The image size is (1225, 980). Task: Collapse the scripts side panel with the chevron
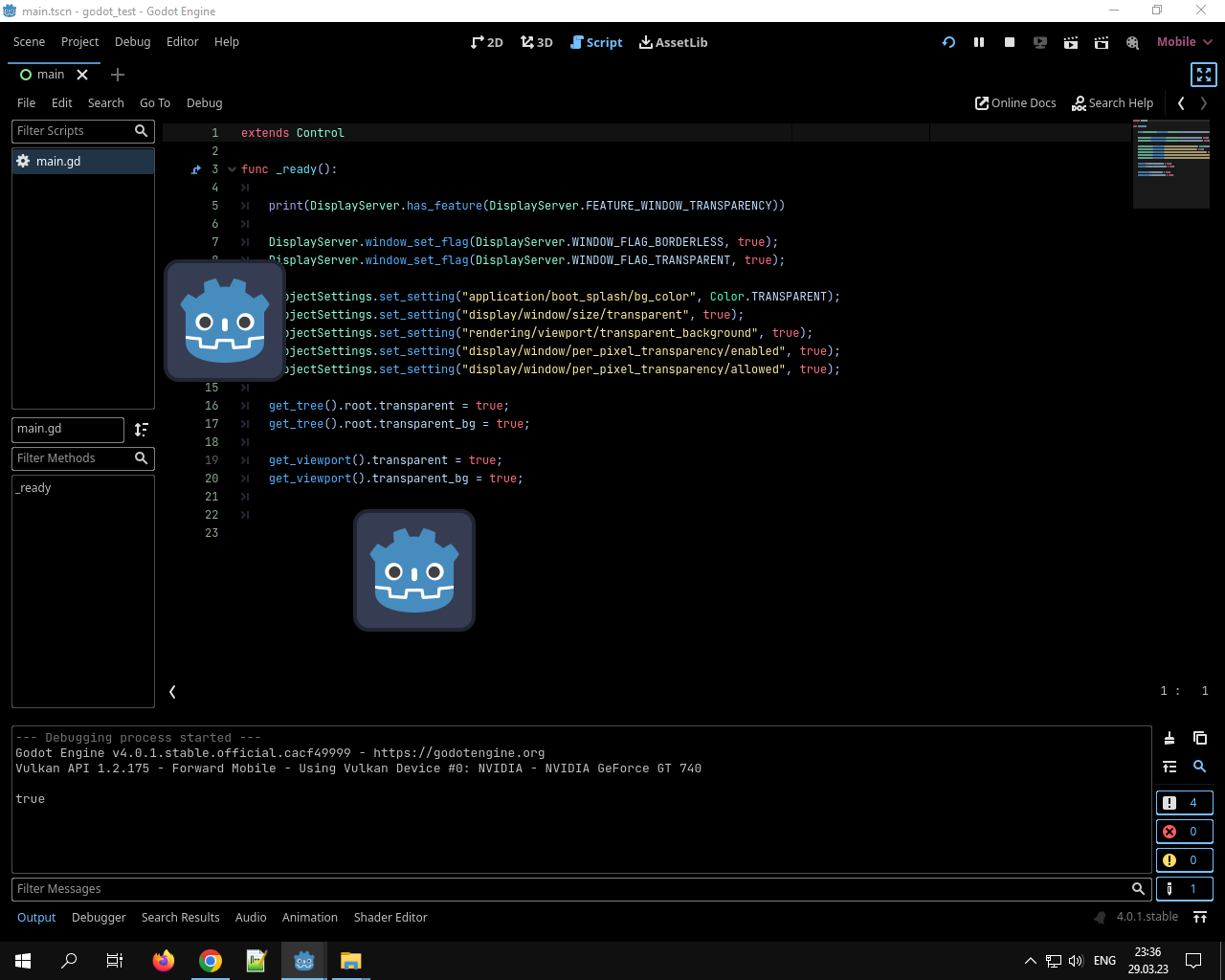click(172, 691)
